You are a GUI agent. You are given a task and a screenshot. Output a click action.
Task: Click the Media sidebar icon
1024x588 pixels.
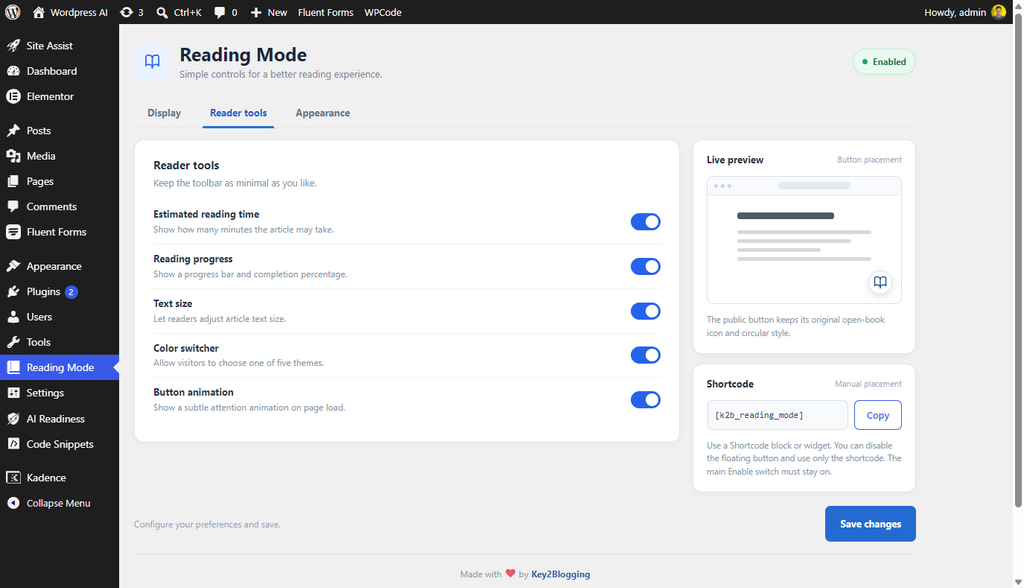pyautogui.click(x=13, y=156)
